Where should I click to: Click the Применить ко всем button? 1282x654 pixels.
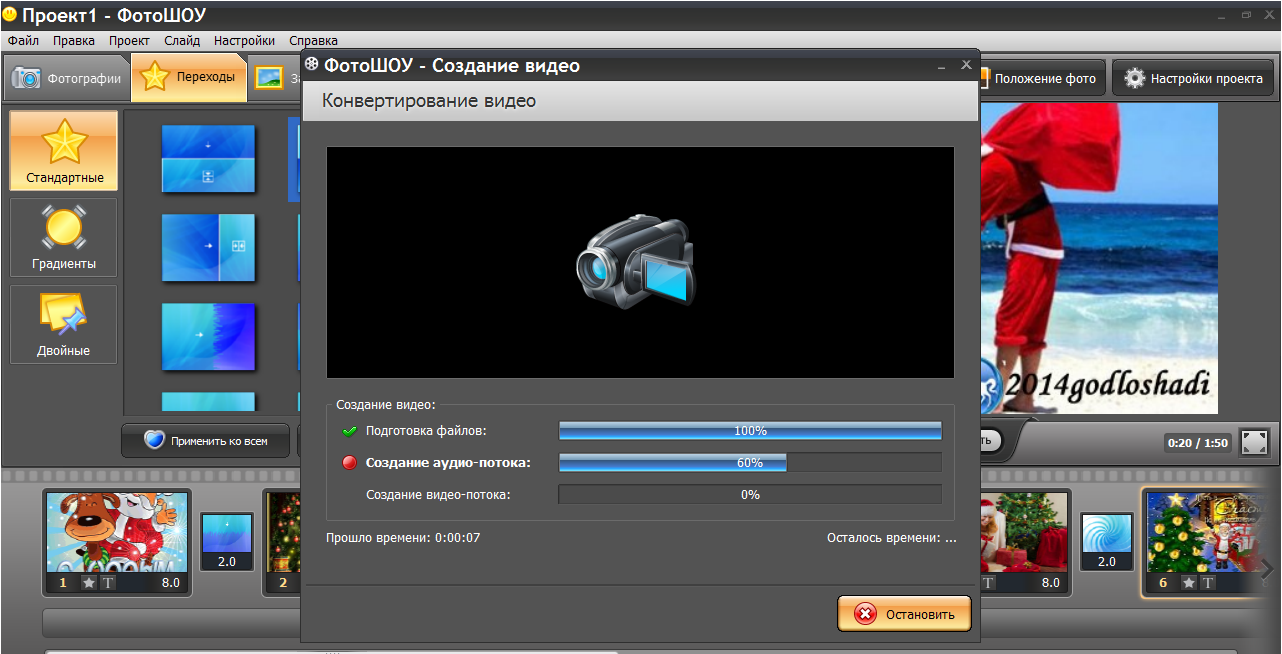[206, 440]
